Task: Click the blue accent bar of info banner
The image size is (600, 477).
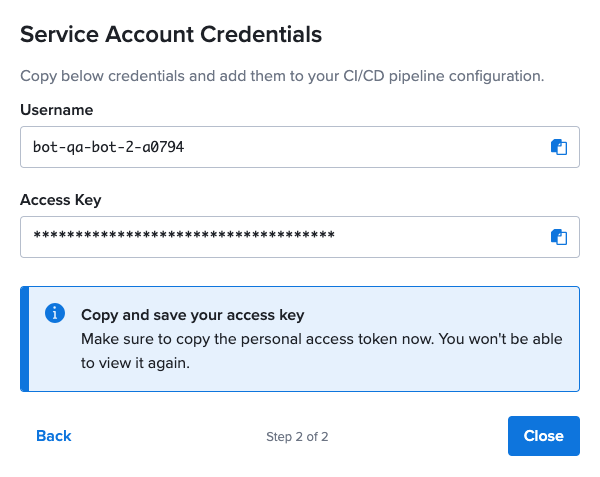Action: (23, 339)
